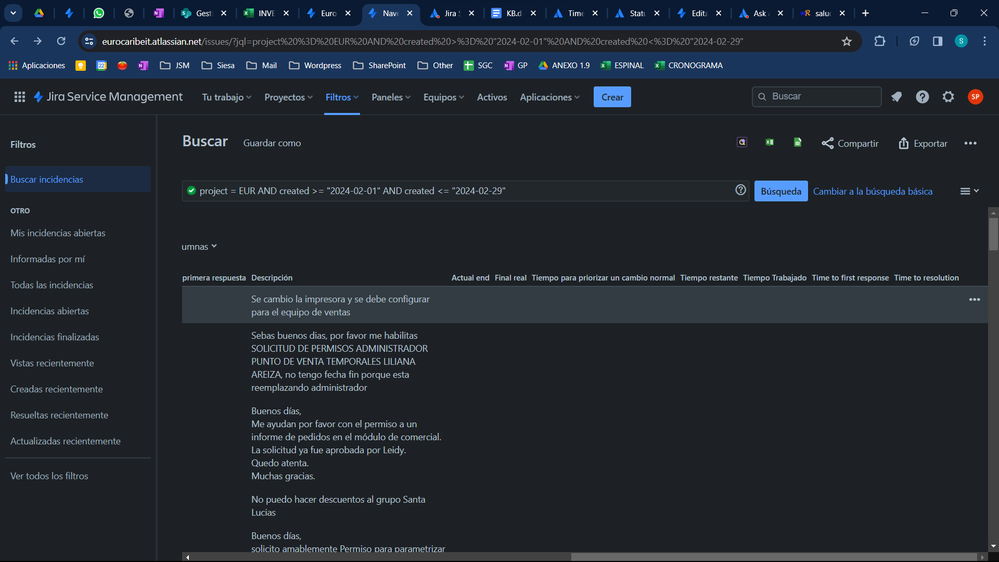Click the Crear button
This screenshot has height=562, width=999.
click(x=612, y=97)
